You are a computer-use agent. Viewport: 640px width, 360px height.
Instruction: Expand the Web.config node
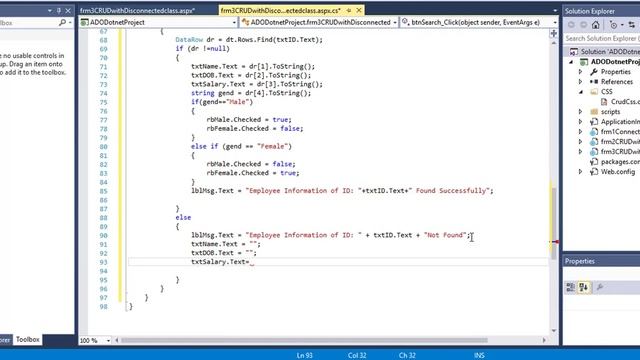[x=580, y=172]
